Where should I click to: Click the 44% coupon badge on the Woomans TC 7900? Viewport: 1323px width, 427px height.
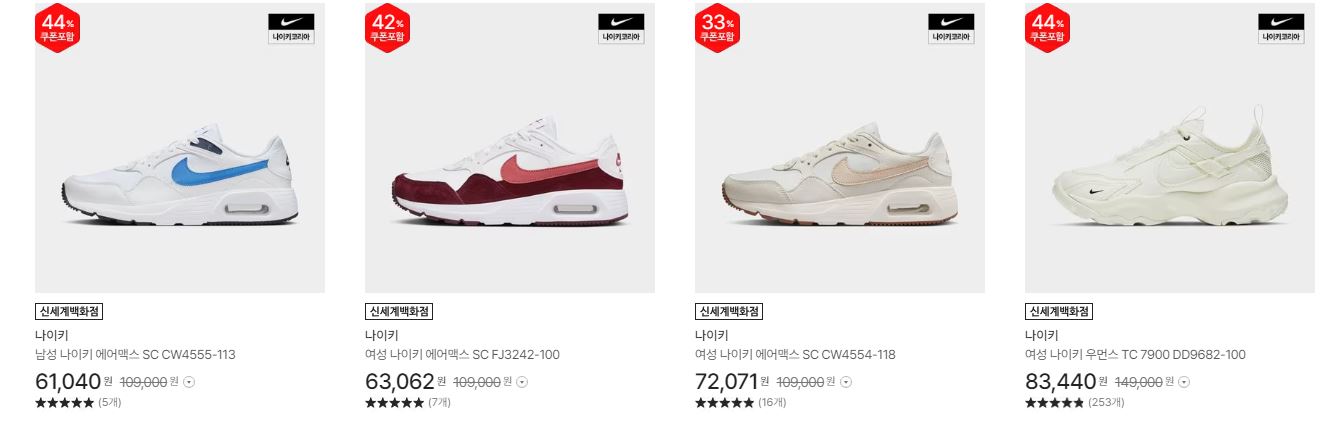[1048, 28]
